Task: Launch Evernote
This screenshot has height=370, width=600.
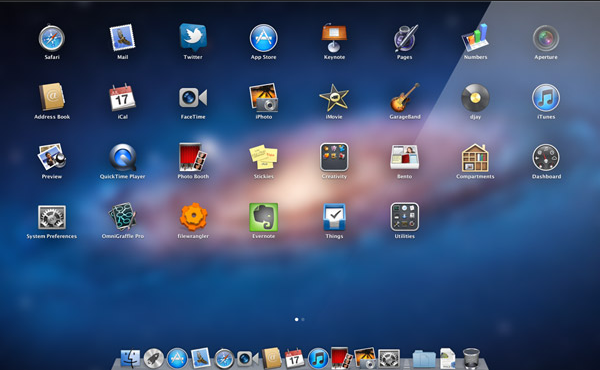Action: (x=264, y=217)
